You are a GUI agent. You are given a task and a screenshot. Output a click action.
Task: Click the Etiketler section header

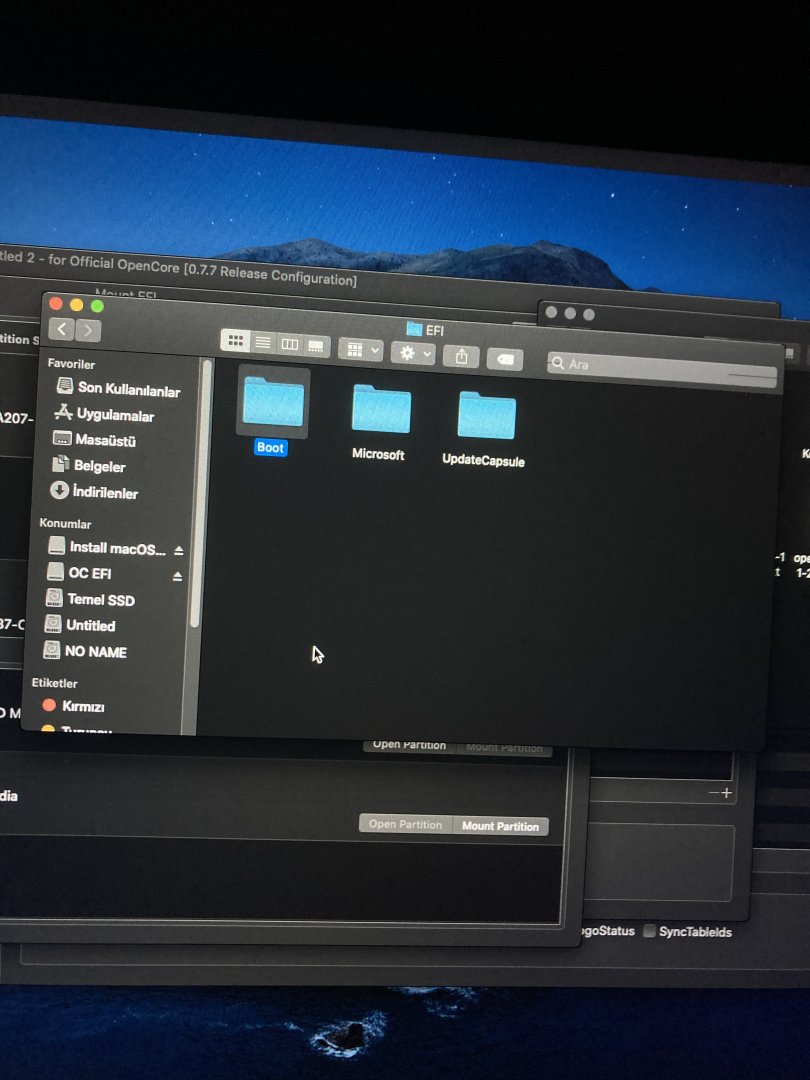click(54, 683)
